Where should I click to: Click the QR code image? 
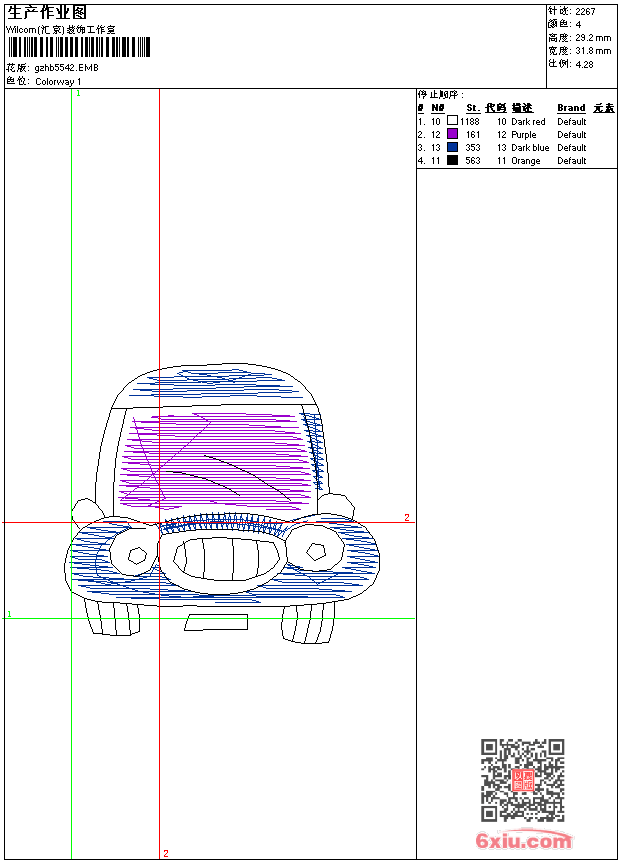522,780
